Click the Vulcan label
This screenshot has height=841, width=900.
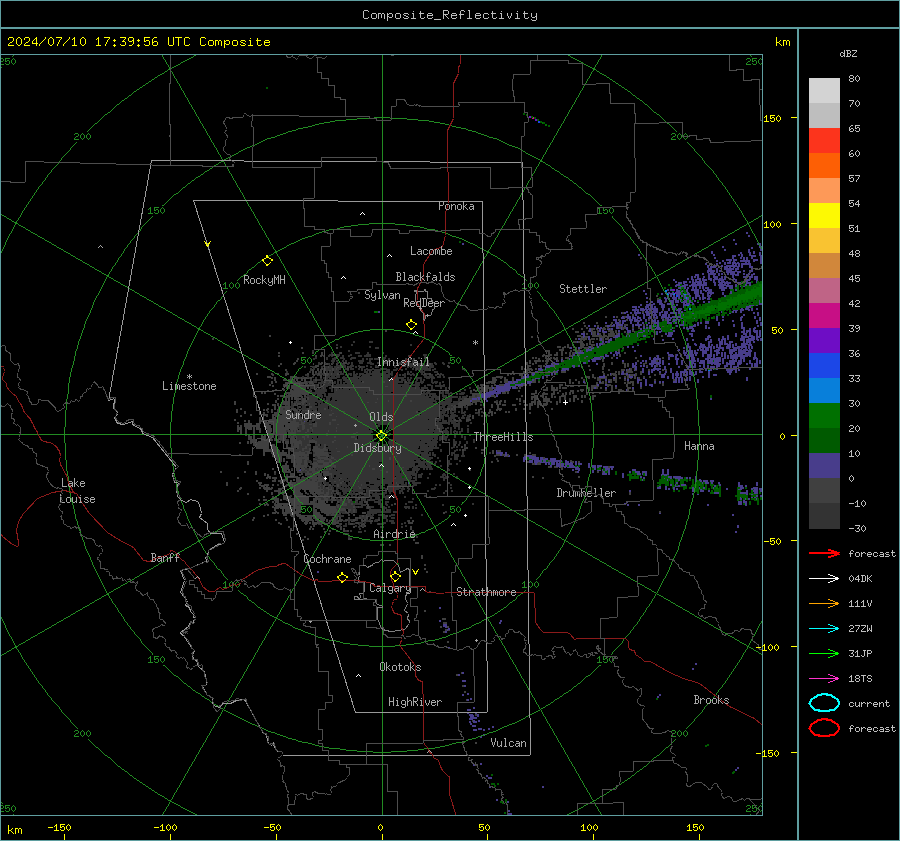click(508, 743)
